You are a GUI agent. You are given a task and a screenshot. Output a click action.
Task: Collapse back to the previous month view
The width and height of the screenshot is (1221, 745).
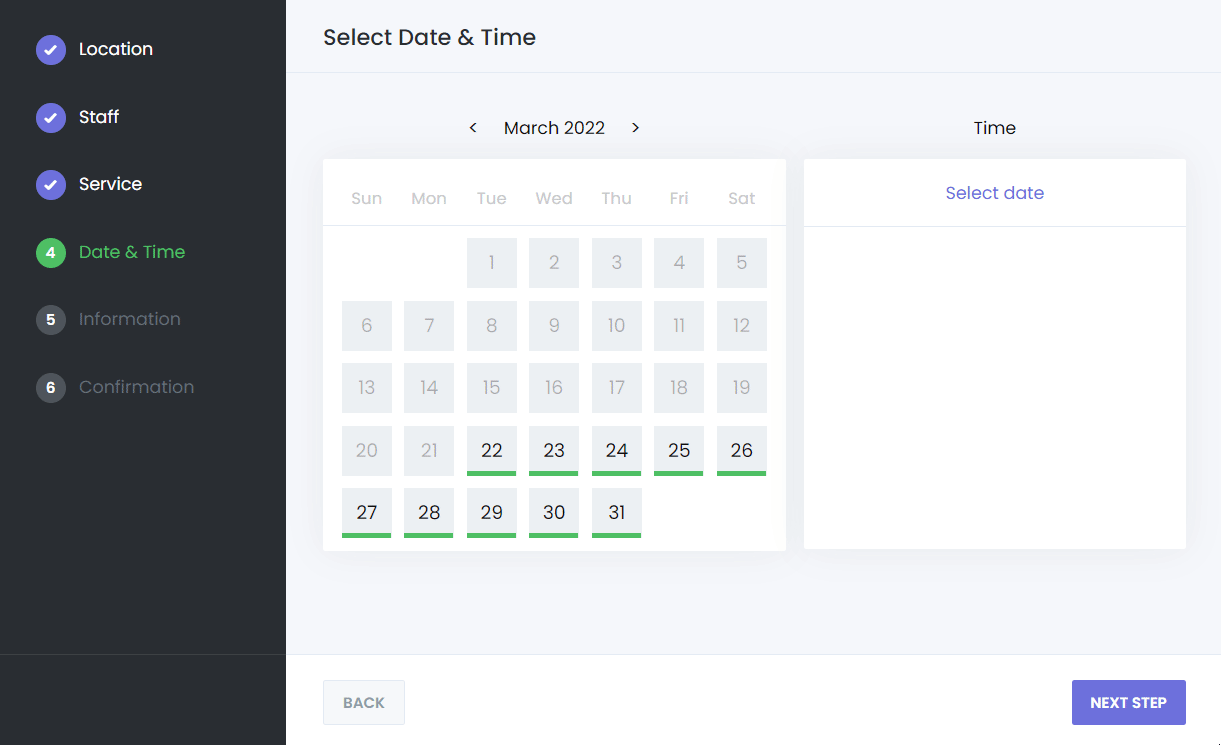pyautogui.click(x=473, y=127)
